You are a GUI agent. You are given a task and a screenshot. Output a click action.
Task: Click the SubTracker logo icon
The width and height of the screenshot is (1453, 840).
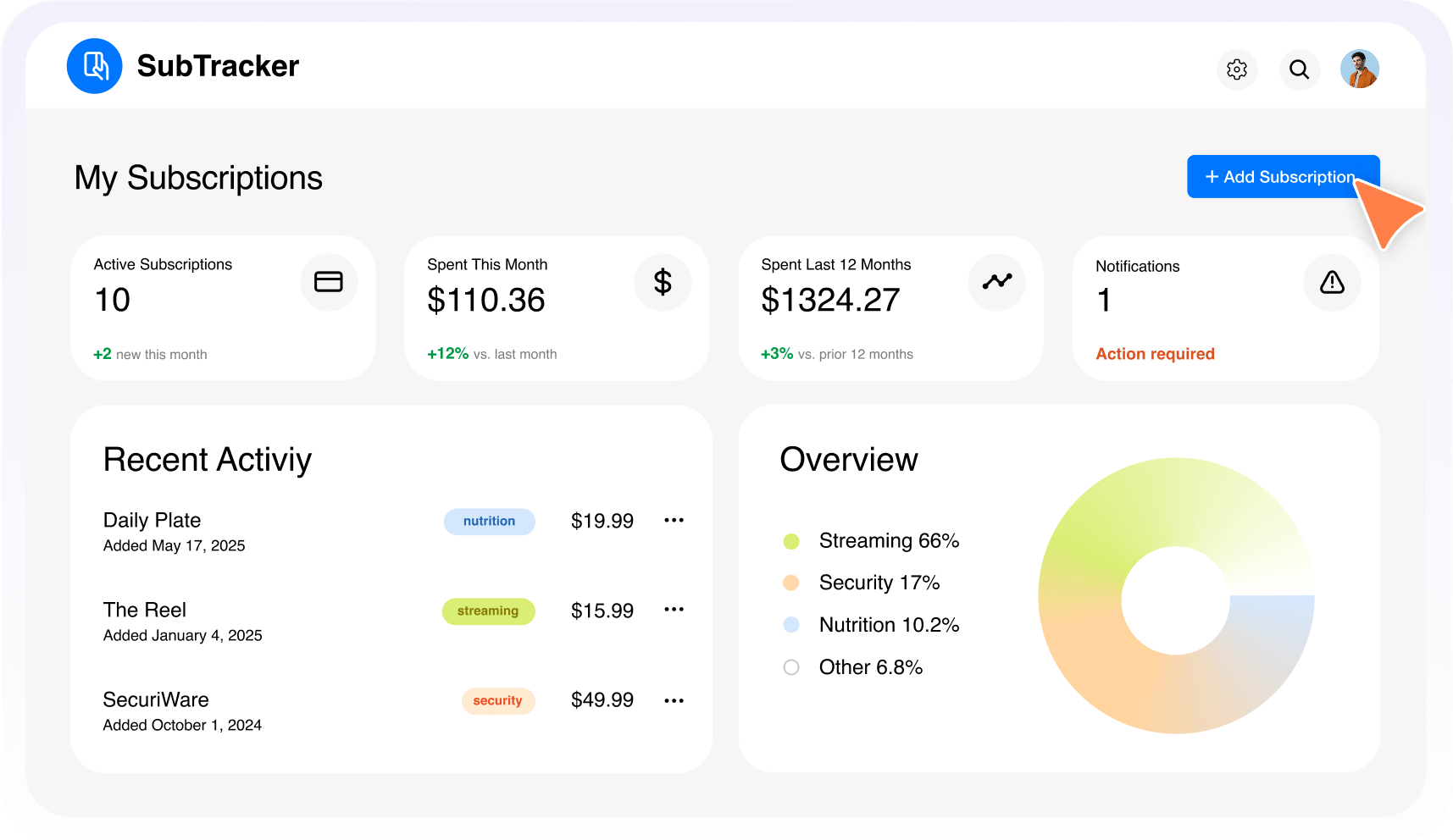(x=95, y=66)
